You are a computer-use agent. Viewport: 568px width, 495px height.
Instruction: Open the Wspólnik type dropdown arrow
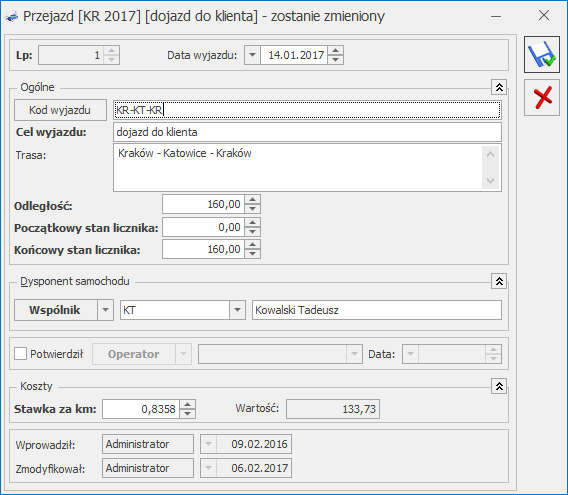click(x=105, y=310)
